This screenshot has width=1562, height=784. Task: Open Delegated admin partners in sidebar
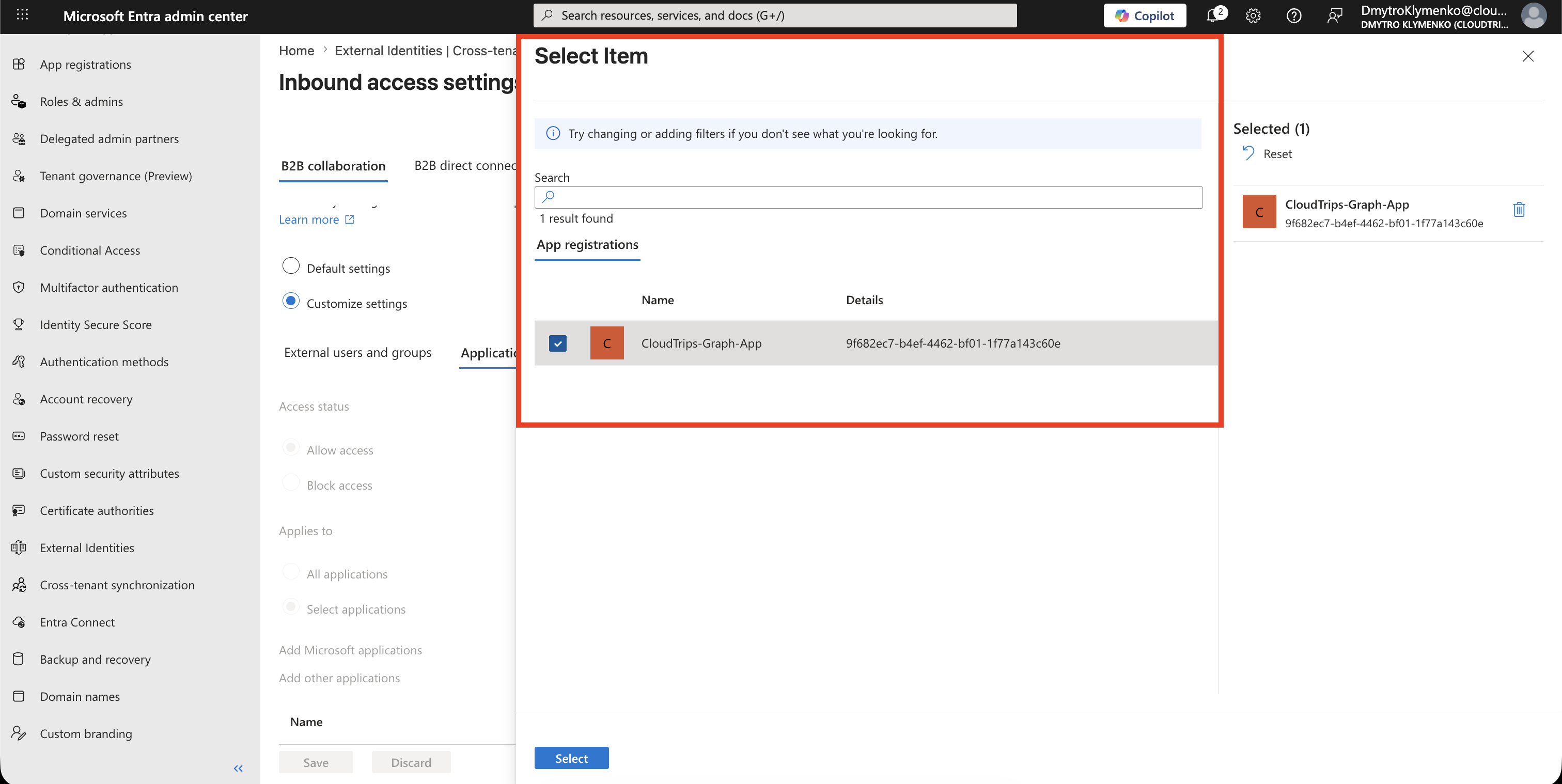point(109,139)
